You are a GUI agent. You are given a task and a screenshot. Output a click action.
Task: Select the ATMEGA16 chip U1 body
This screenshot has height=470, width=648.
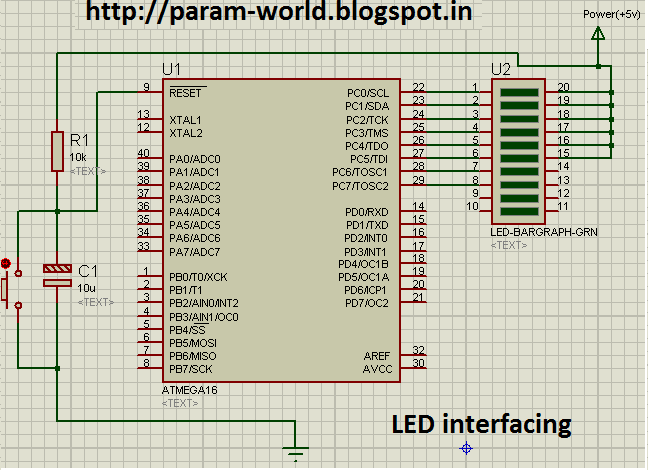[x=281, y=230]
